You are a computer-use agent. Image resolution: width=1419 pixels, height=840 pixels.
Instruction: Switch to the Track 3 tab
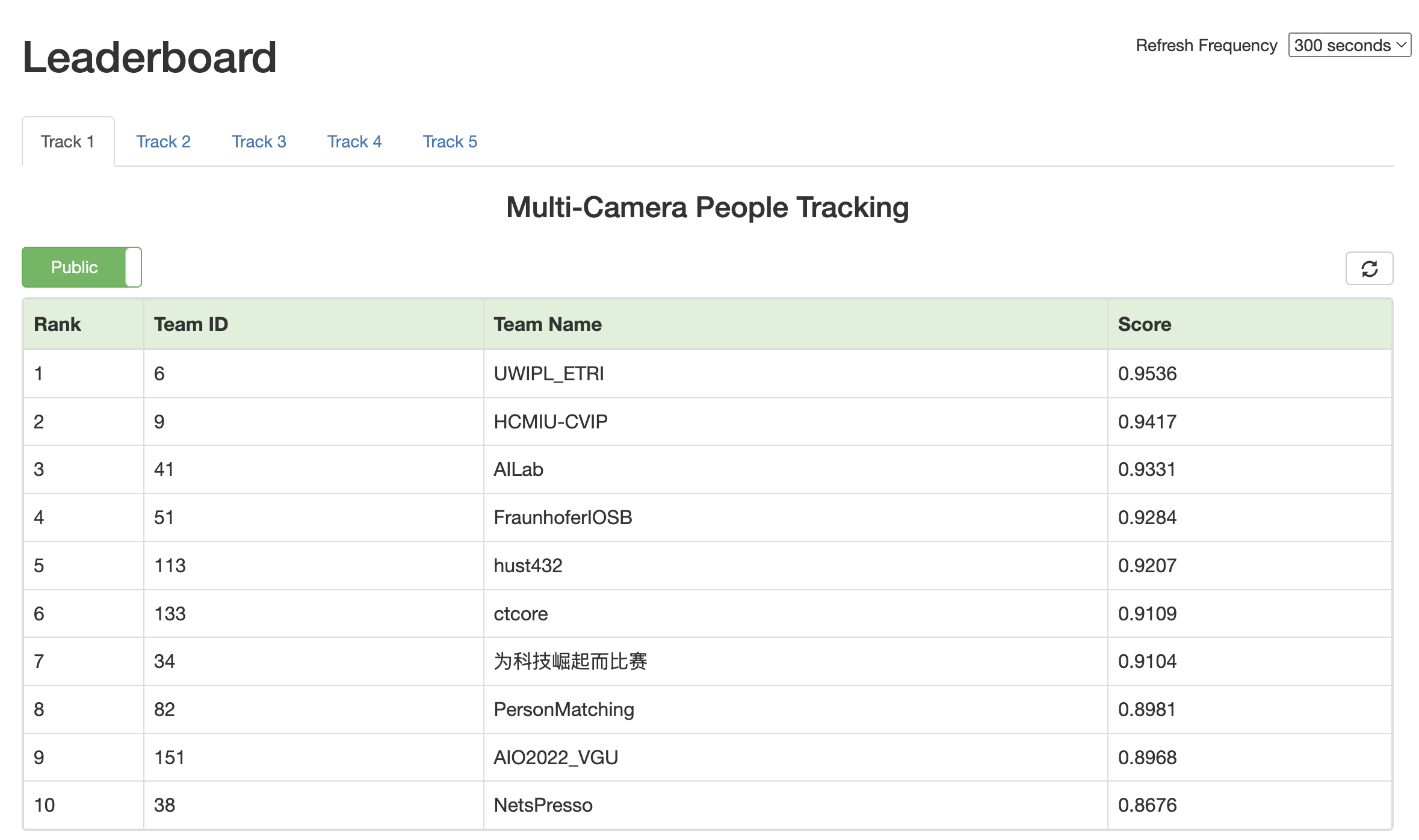coord(259,141)
